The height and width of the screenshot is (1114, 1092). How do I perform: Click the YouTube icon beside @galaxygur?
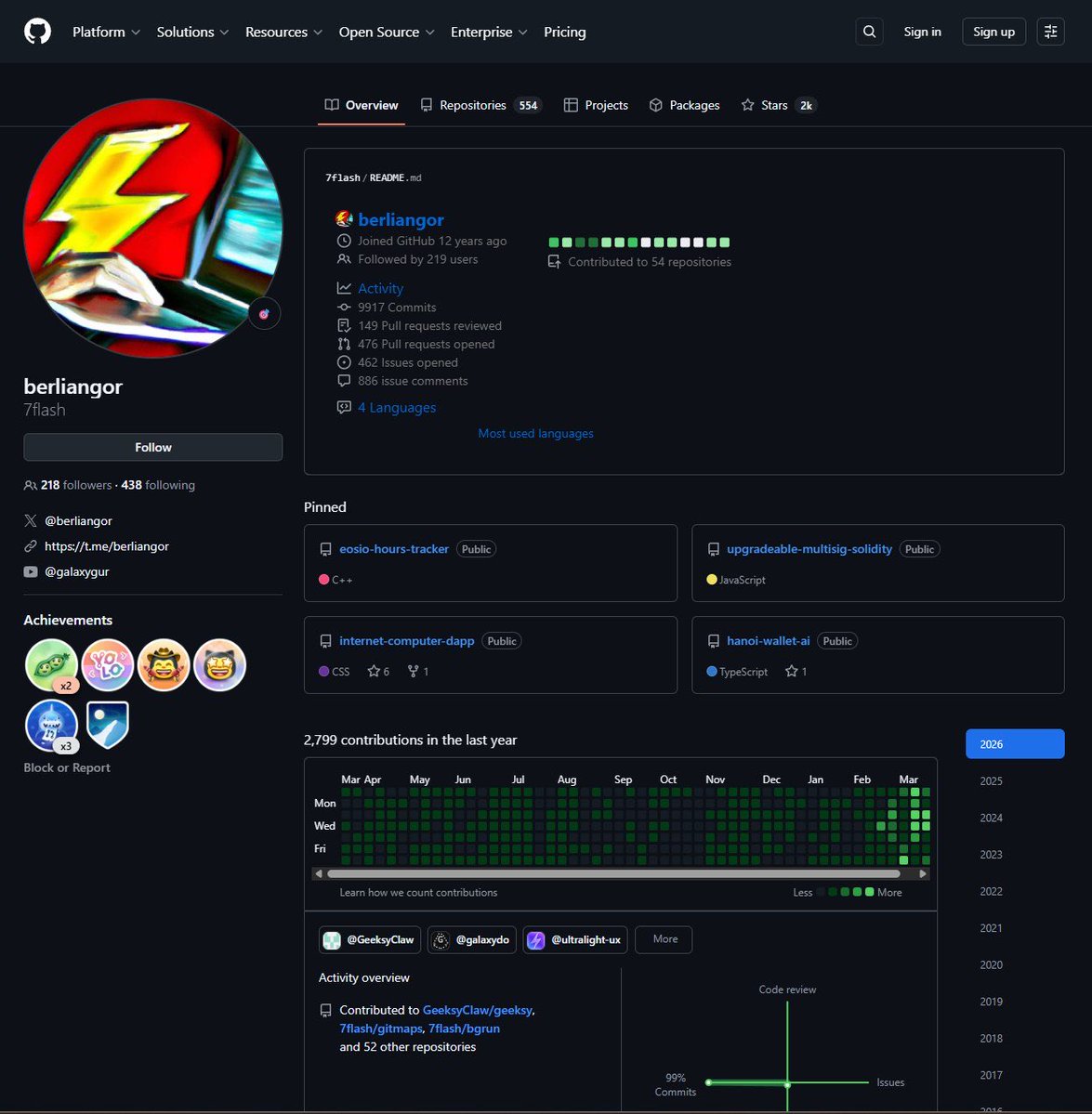point(31,572)
